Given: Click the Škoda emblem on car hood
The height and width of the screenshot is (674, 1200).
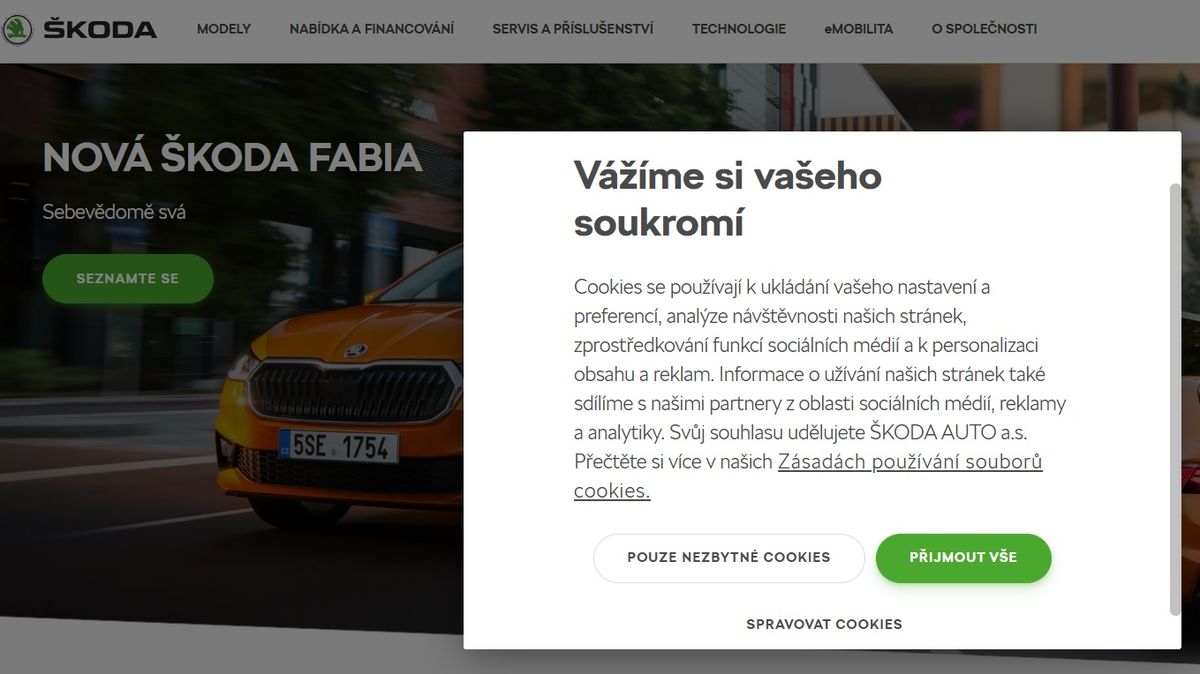Looking at the screenshot, I should [x=356, y=351].
